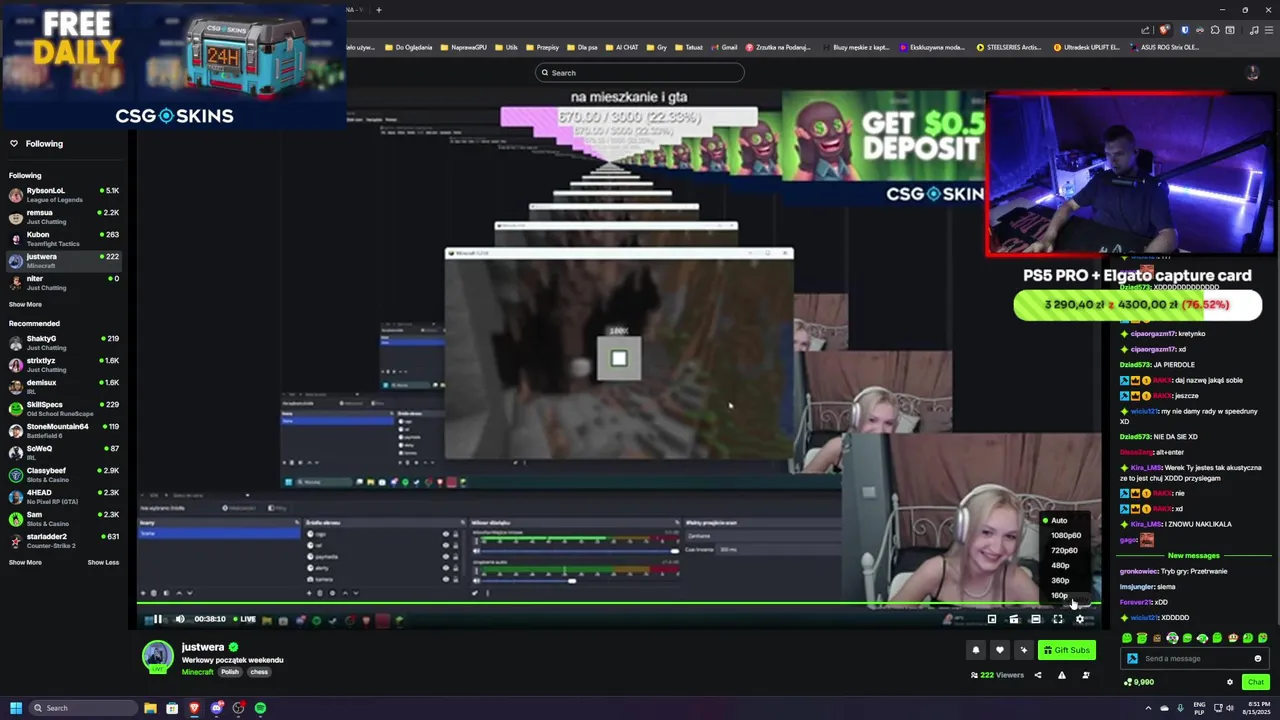
Task: Open Spotify from the taskbar
Action: point(260,708)
